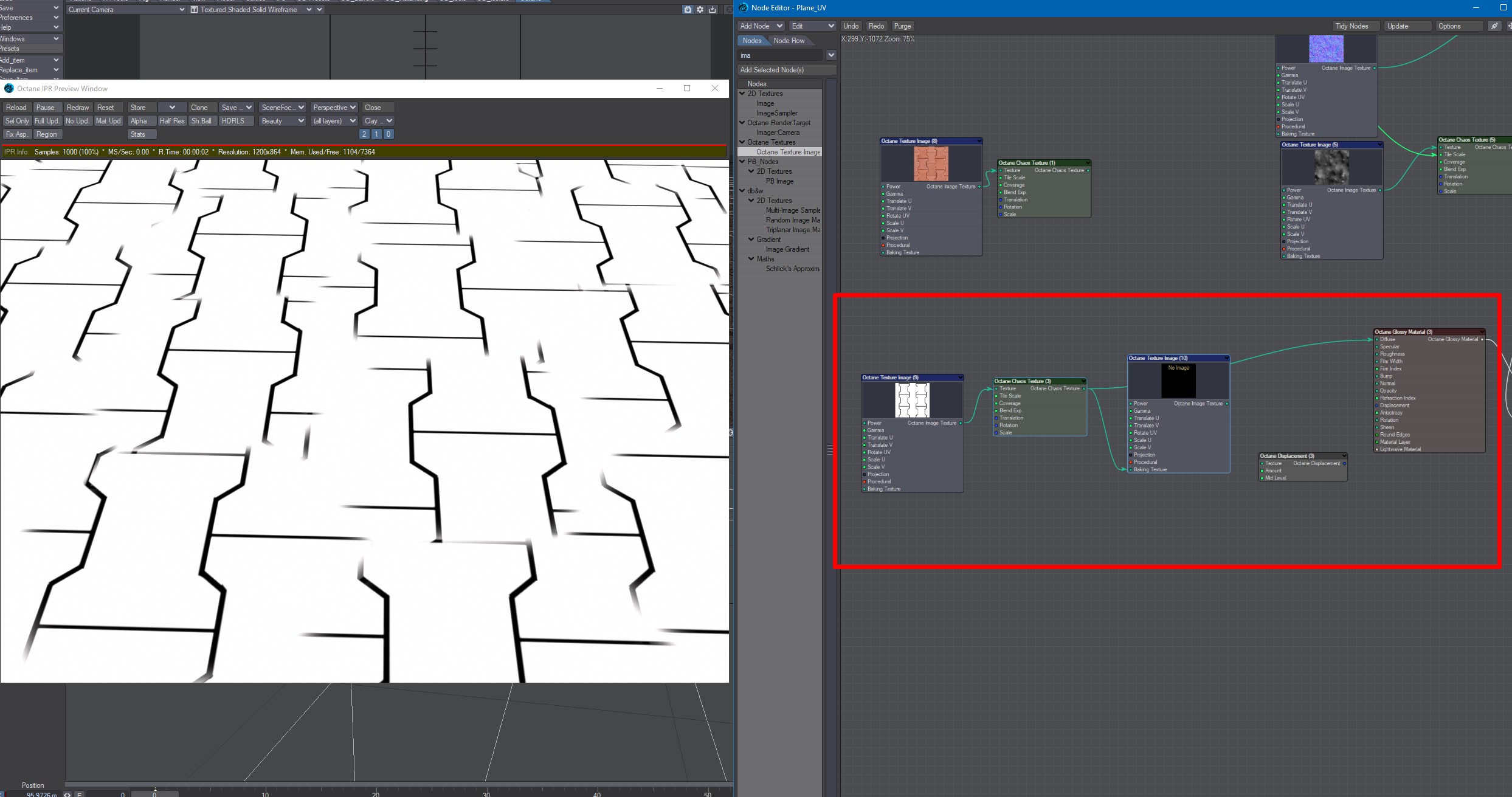This screenshot has height=797, width=1512.
Task: Click the timeline slider handle at frame 0
Action: click(x=154, y=793)
